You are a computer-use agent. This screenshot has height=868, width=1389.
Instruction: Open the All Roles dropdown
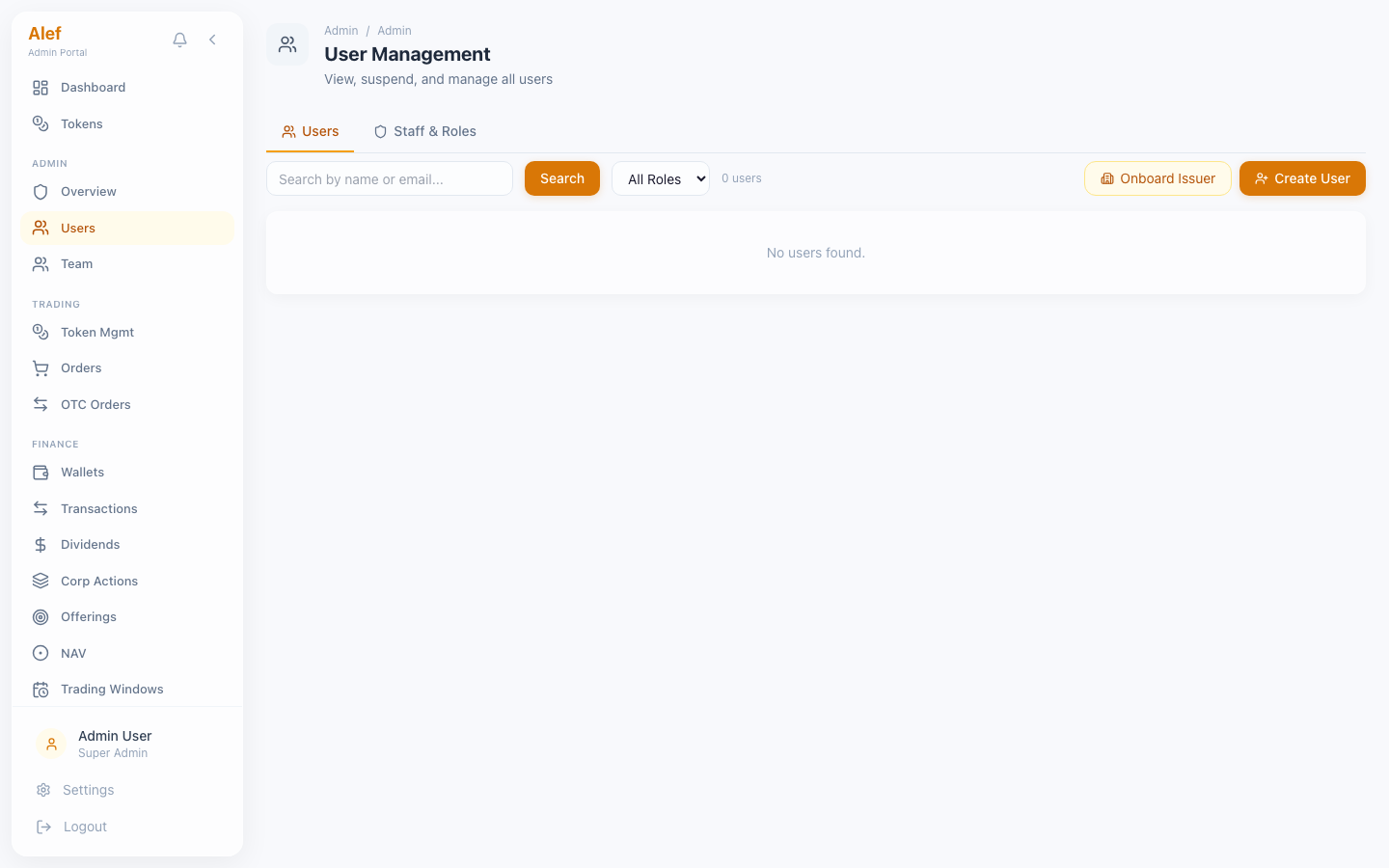click(660, 178)
